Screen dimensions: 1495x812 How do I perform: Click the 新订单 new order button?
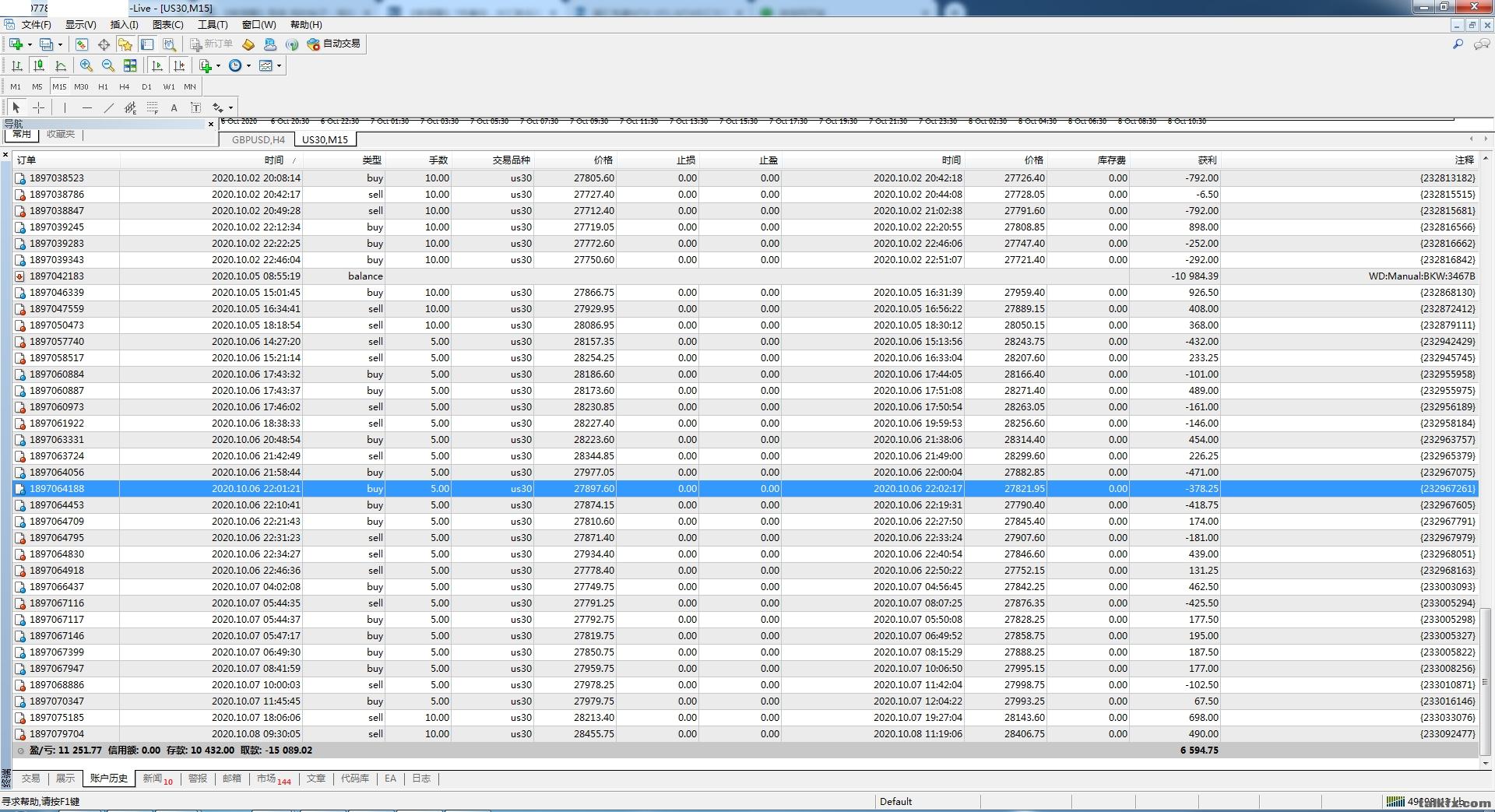[x=211, y=44]
